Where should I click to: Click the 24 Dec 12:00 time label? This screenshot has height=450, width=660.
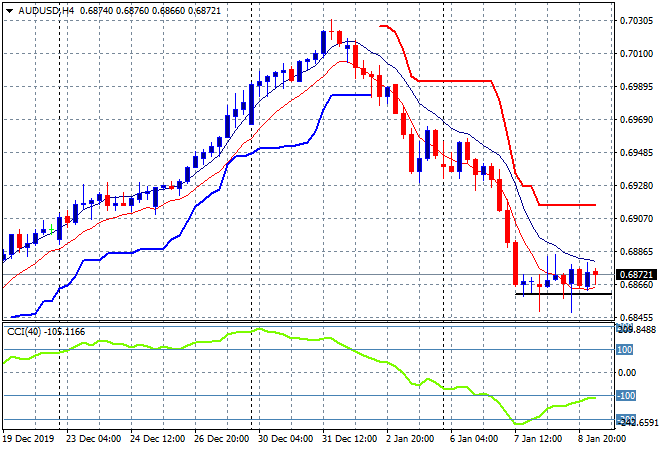click(x=157, y=439)
